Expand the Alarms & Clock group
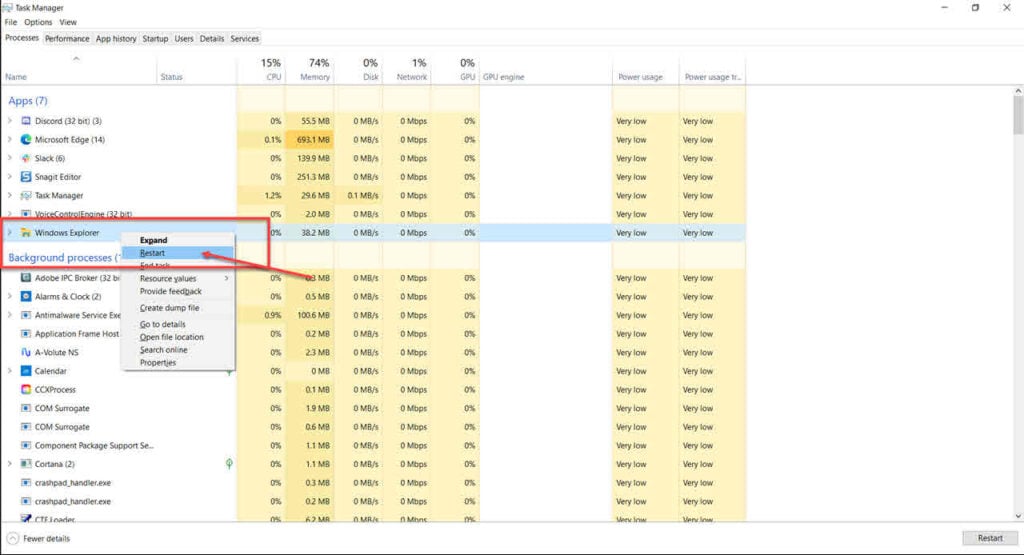1024x555 pixels. click(x=10, y=296)
